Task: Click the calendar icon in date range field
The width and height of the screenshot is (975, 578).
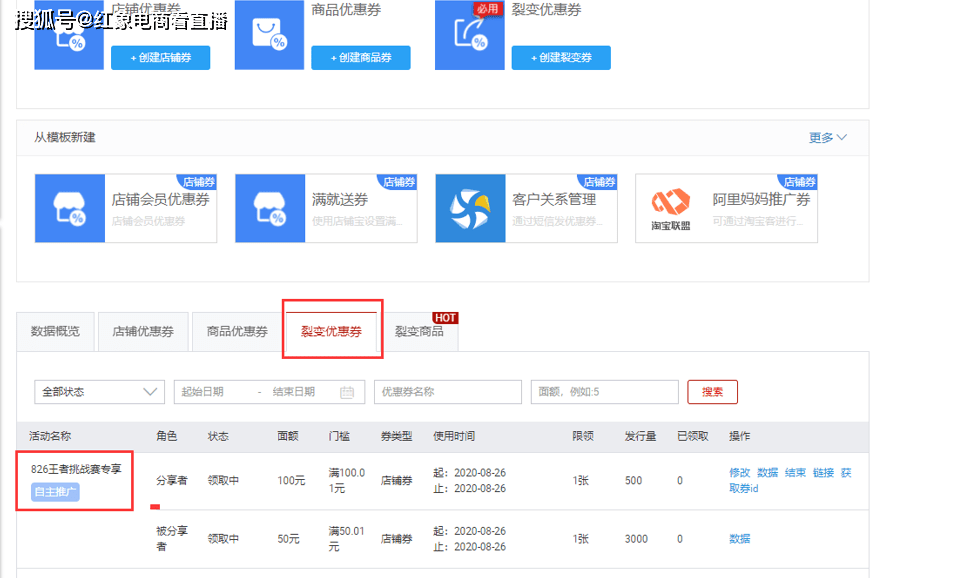Action: 347,392
